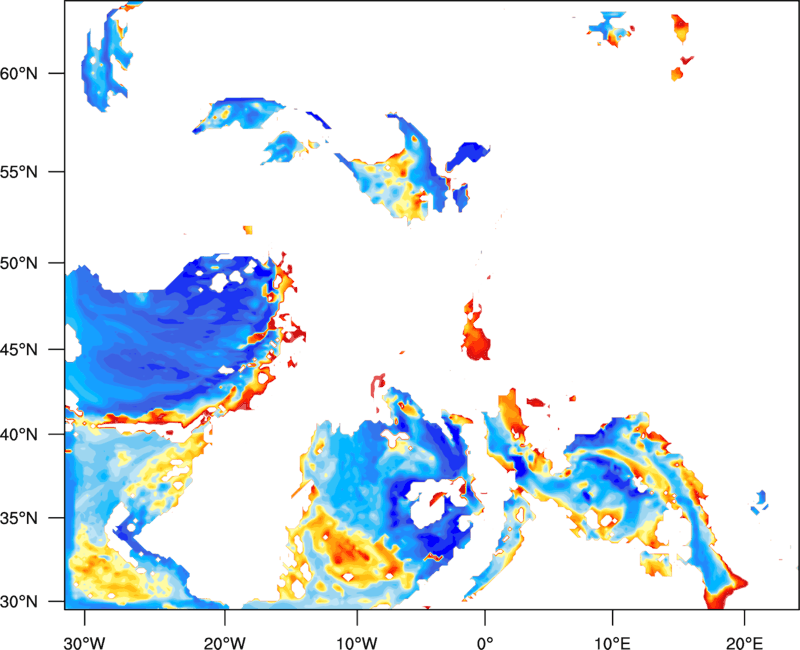Click the 10°E longitude label
Image resolution: width=800 pixels, height=650 pixels.
(612, 643)
